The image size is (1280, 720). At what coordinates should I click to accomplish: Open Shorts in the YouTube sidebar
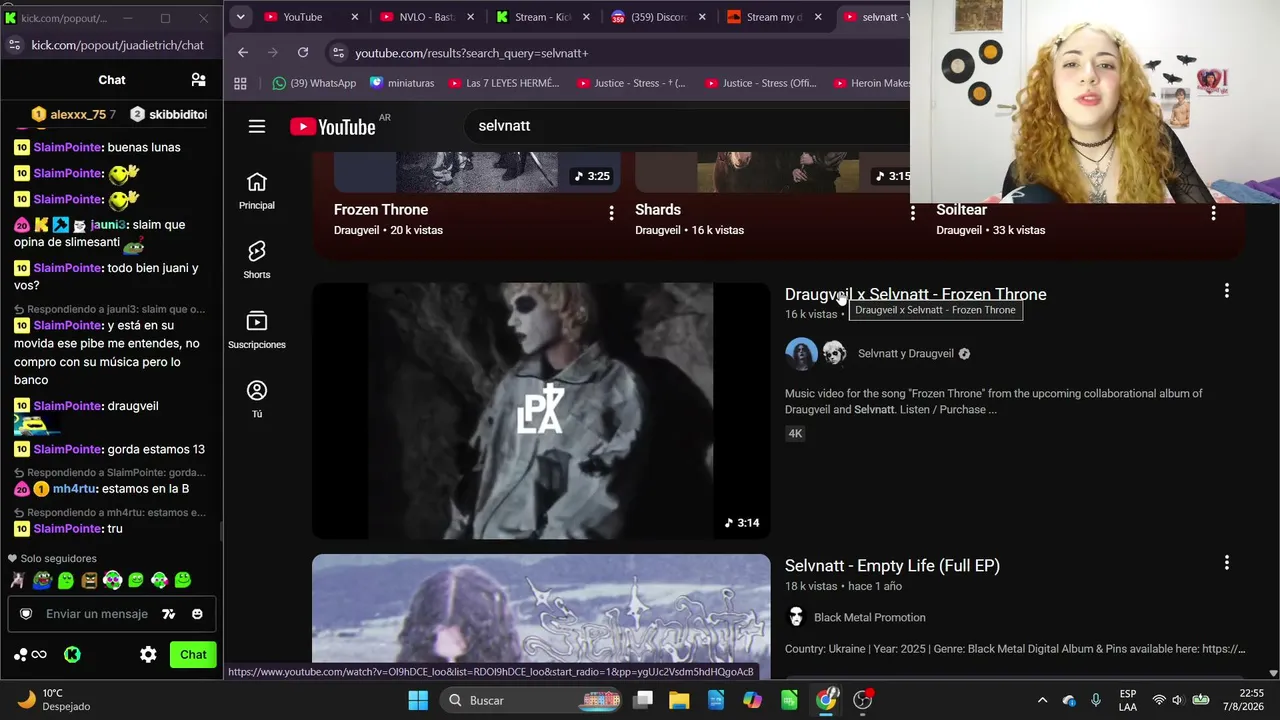tap(257, 260)
